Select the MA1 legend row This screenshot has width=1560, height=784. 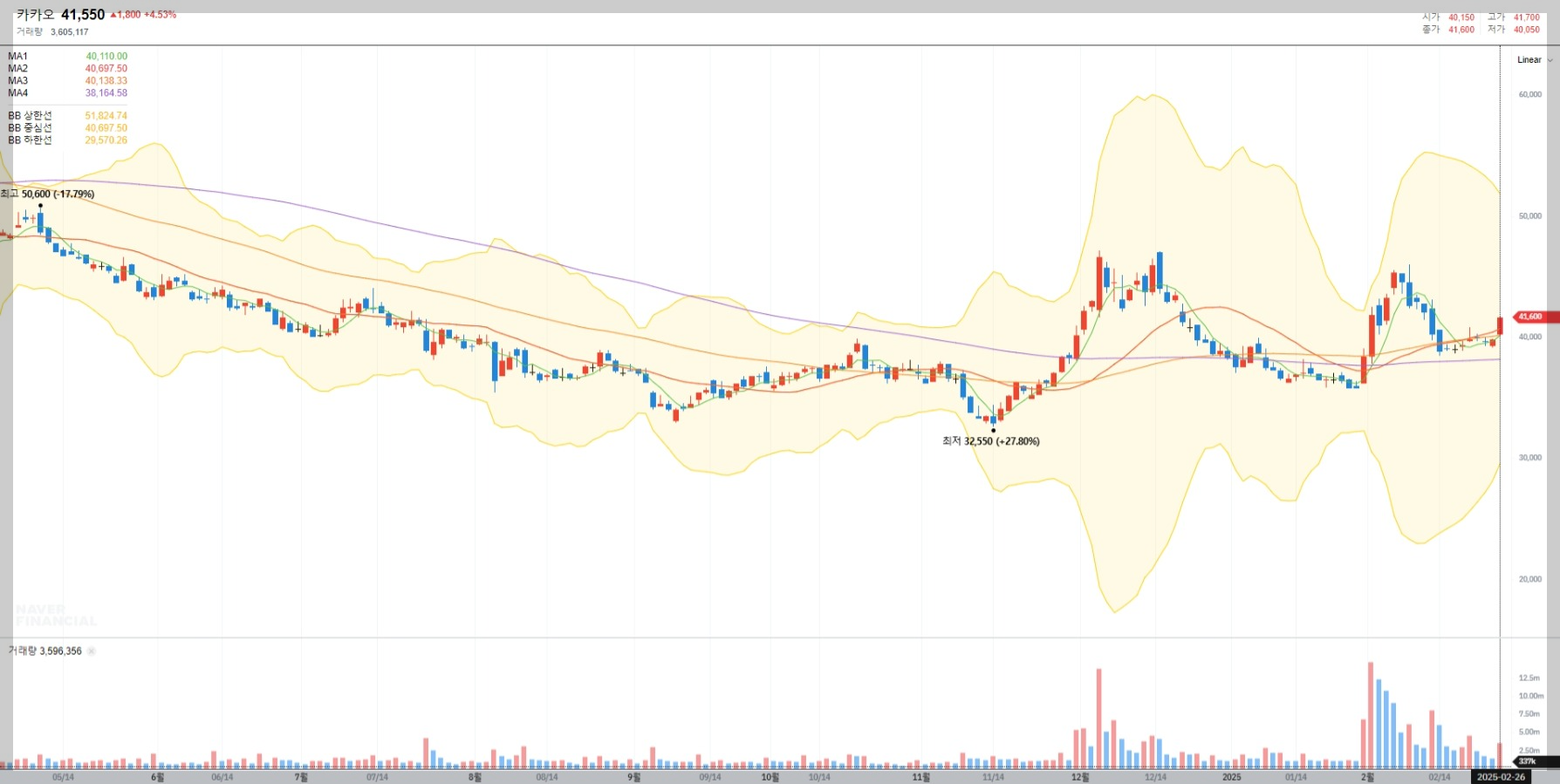(x=67, y=57)
